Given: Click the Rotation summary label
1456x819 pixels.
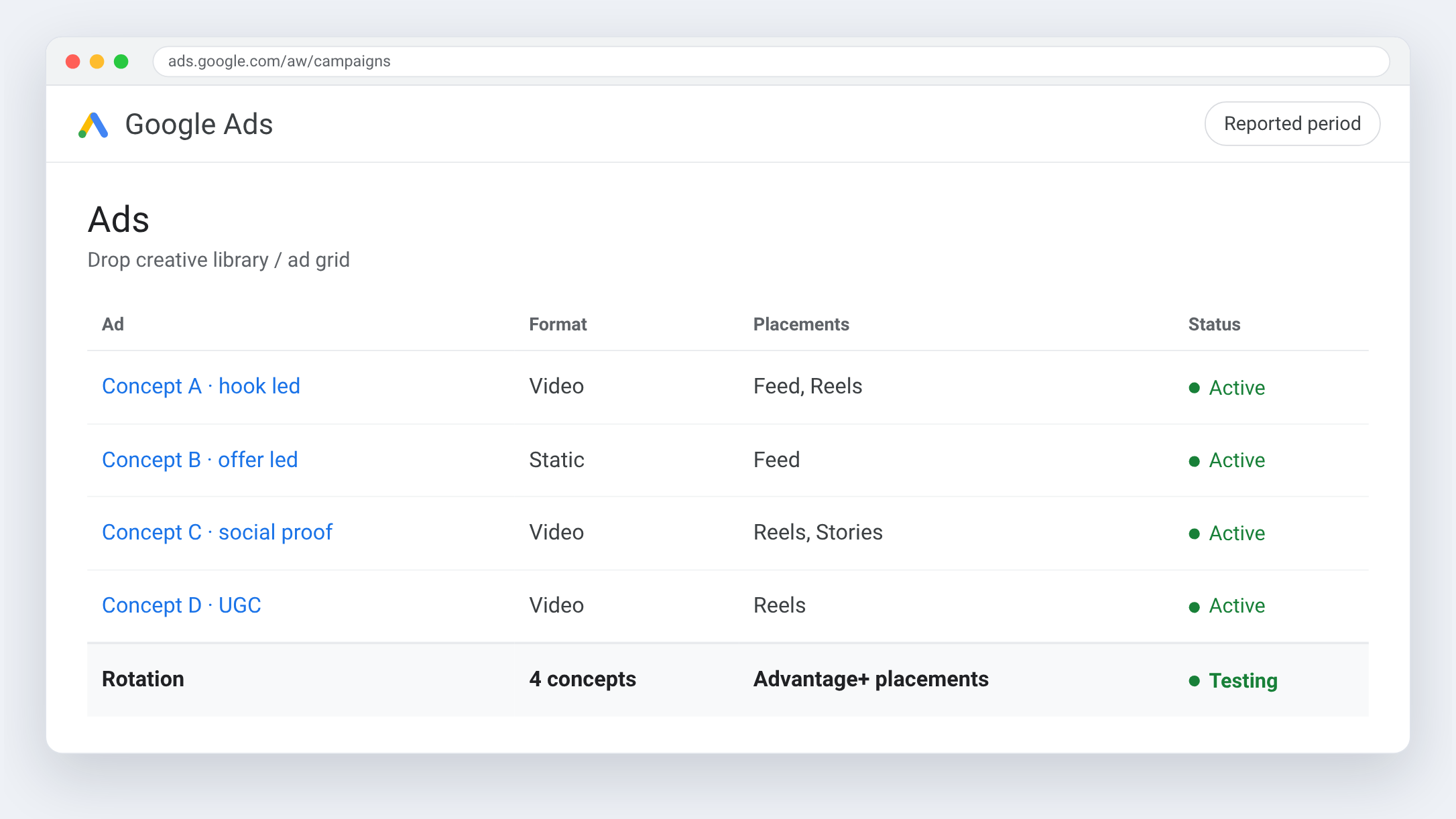Looking at the screenshot, I should 143,679.
